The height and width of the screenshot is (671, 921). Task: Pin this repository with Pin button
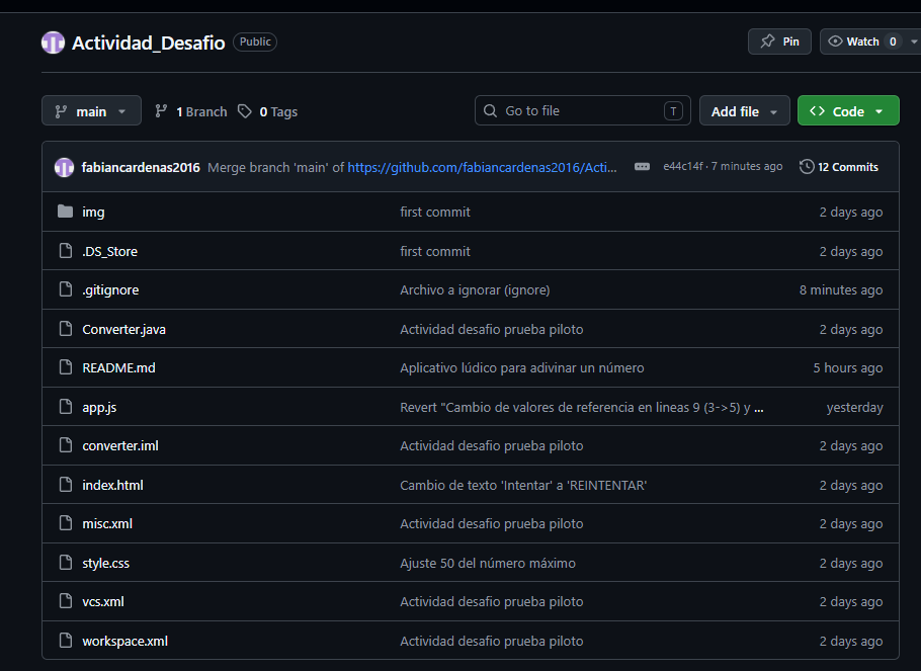tap(779, 42)
